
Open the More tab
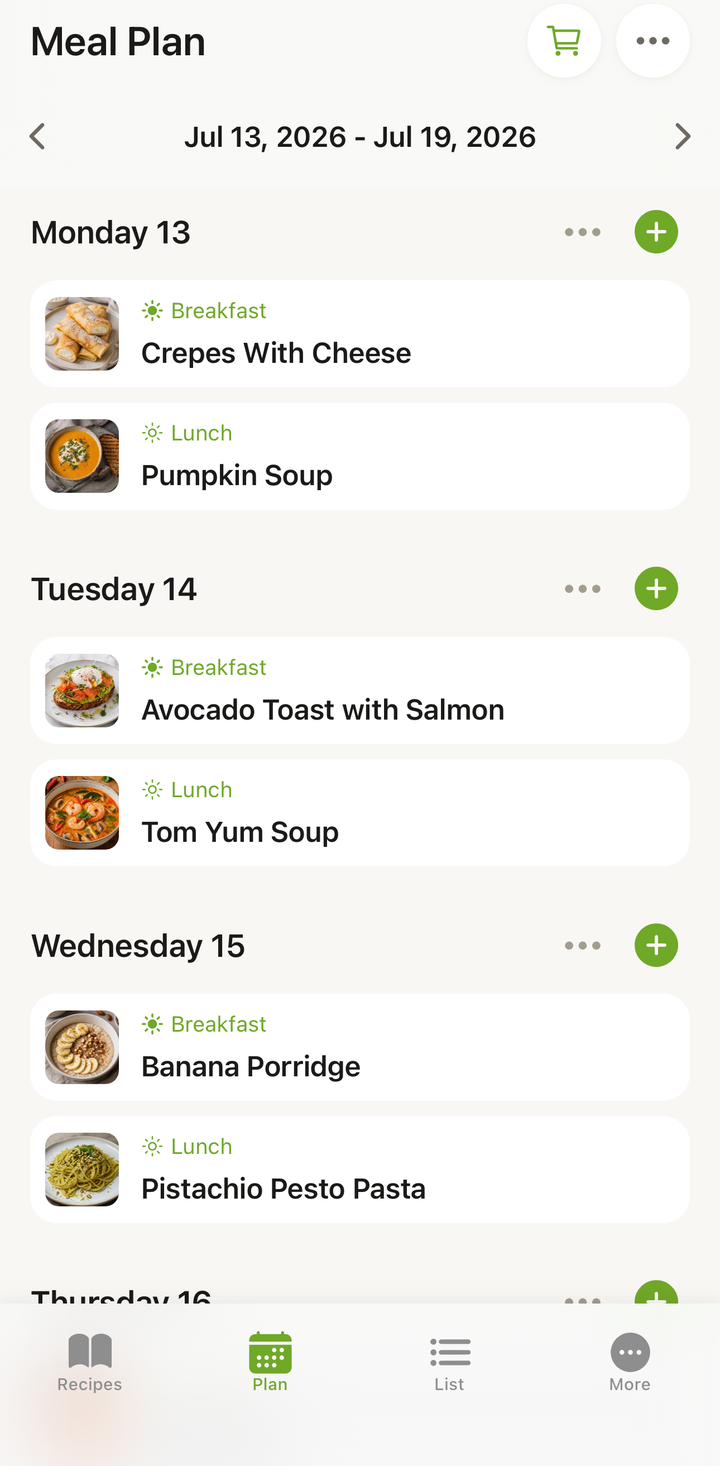[630, 1362]
